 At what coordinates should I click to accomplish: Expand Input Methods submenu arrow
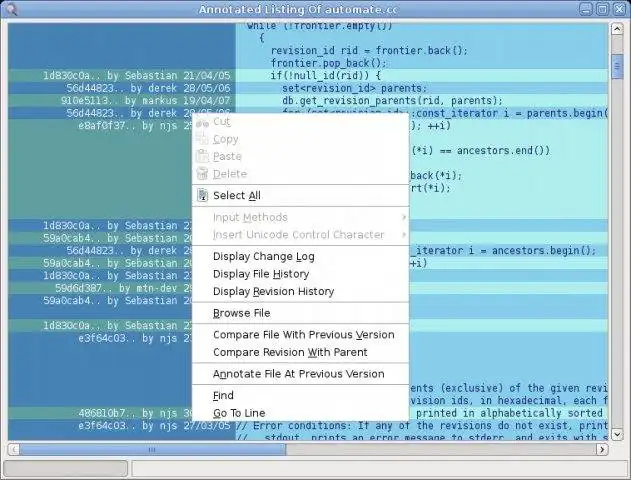click(x=404, y=217)
